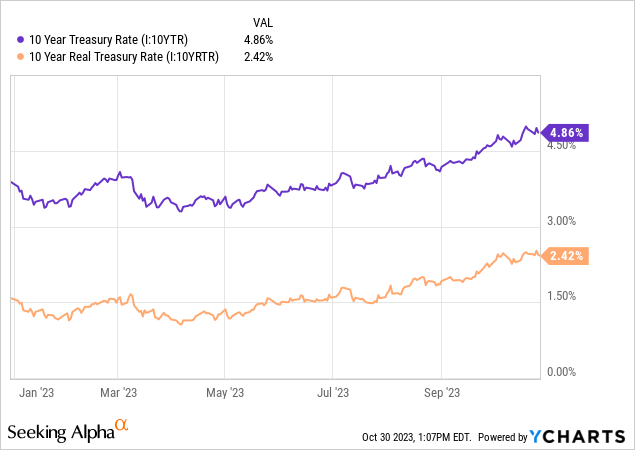Click the VAL column header
Image resolution: width=635 pixels, height=450 pixels.
click(x=259, y=21)
